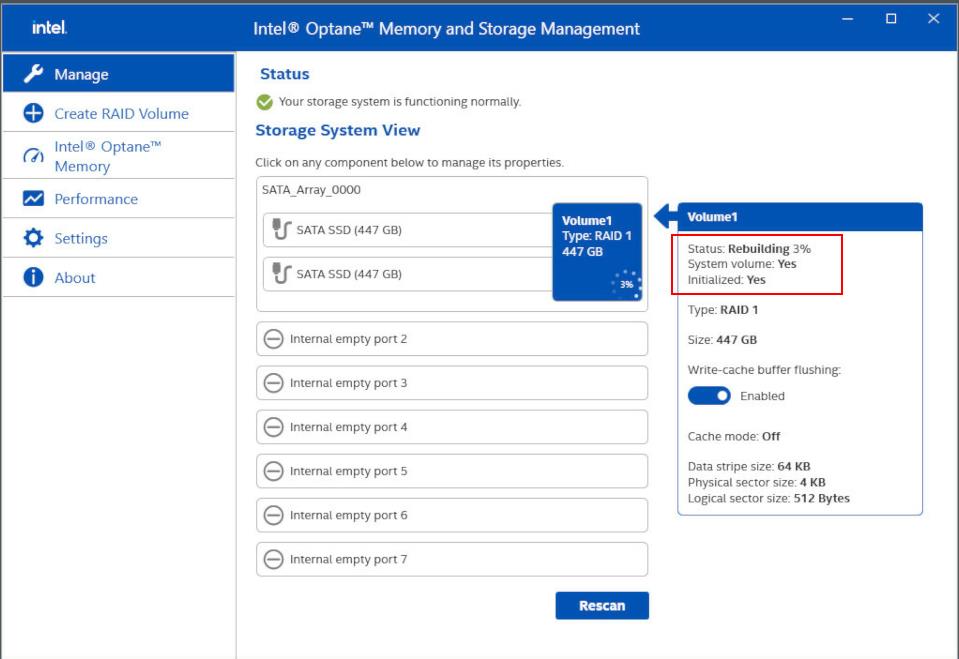Click the About info icon
Viewport: 959px width, 659px height.
(x=33, y=278)
